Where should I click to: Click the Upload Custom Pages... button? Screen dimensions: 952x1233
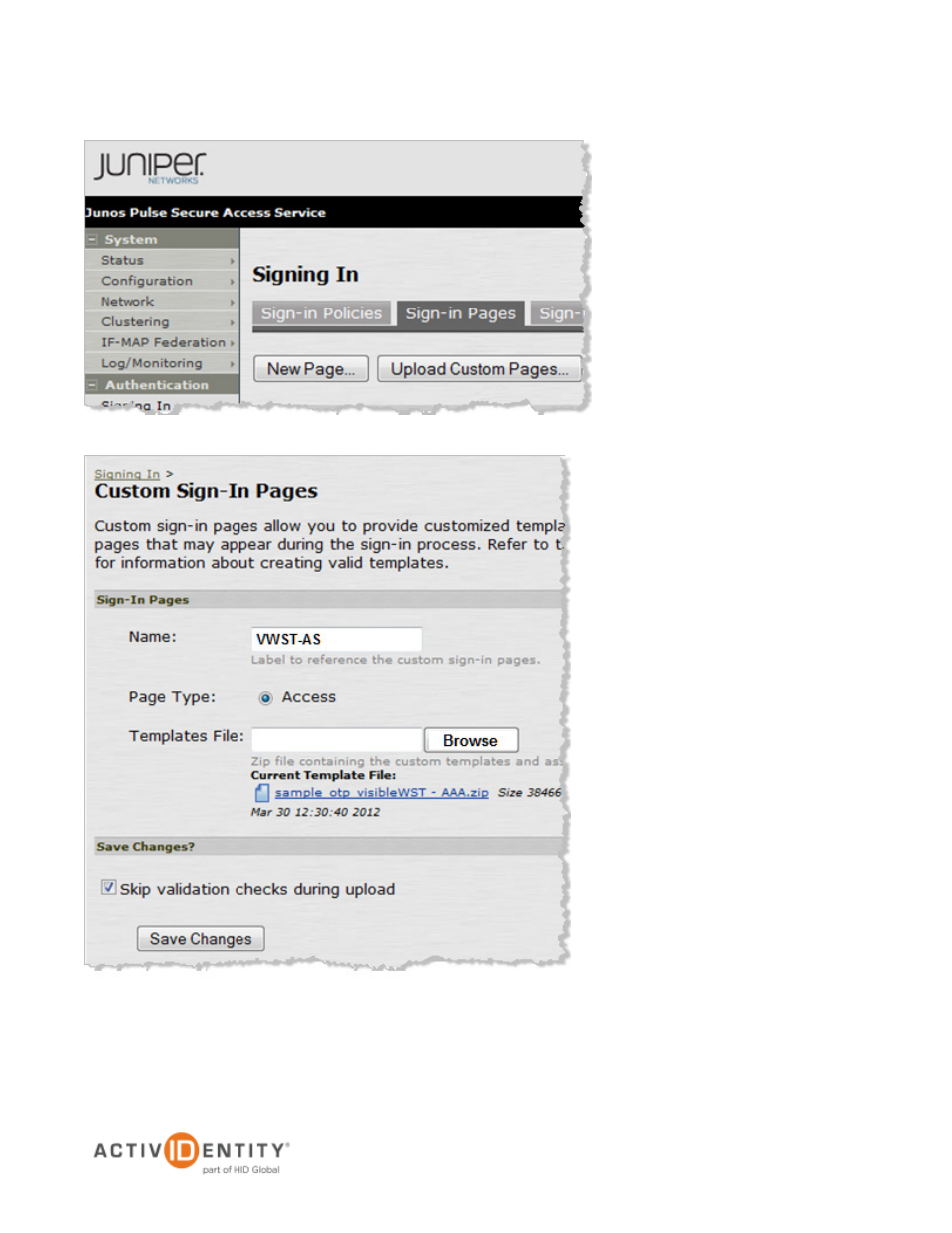(479, 369)
